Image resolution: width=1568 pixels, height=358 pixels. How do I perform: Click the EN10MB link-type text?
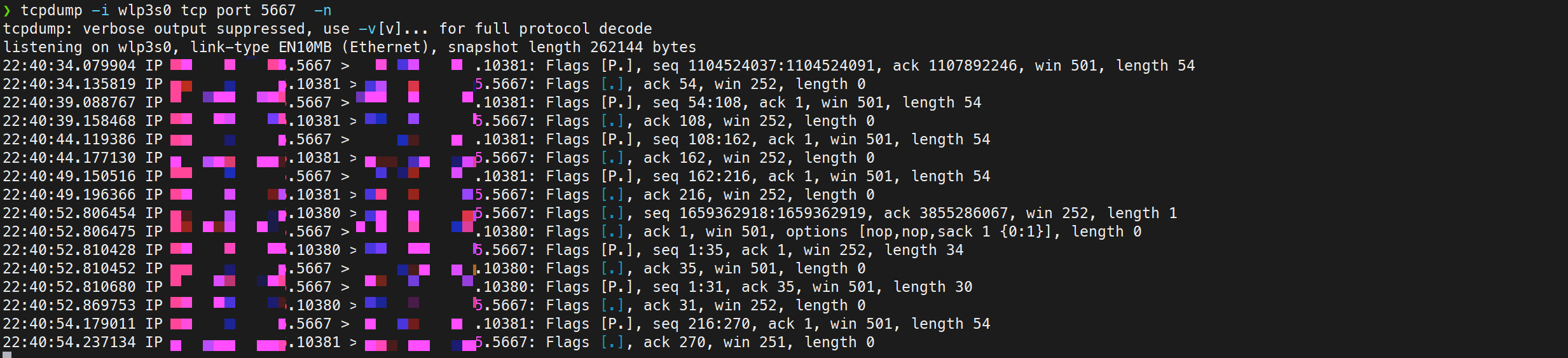(x=305, y=48)
